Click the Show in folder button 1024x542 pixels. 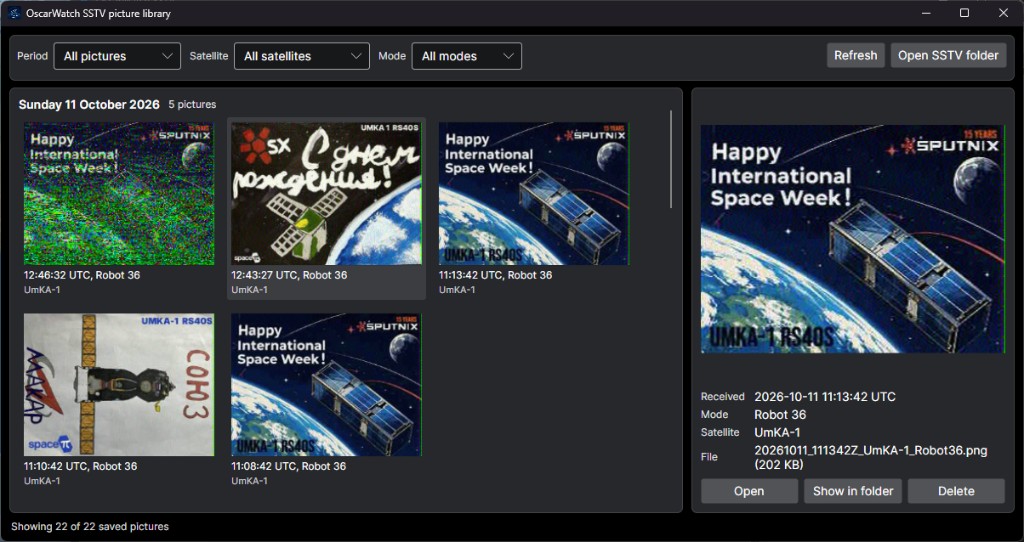tap(853, 491)
